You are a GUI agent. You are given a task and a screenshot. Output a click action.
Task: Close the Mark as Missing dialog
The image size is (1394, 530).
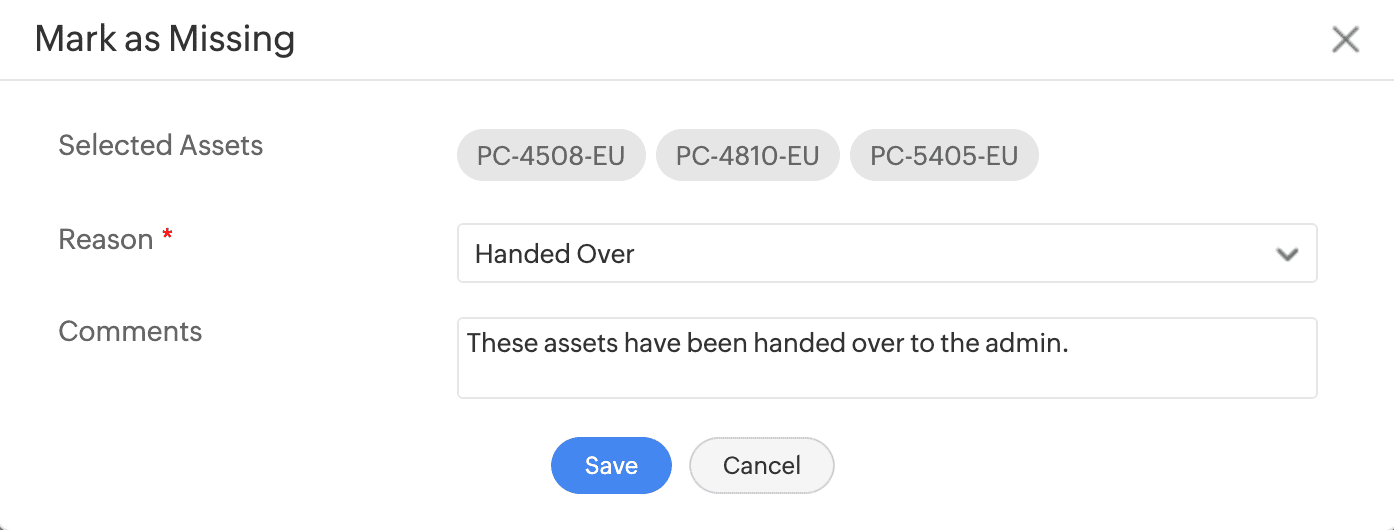pyautogui.click(x=1345, y=40)
